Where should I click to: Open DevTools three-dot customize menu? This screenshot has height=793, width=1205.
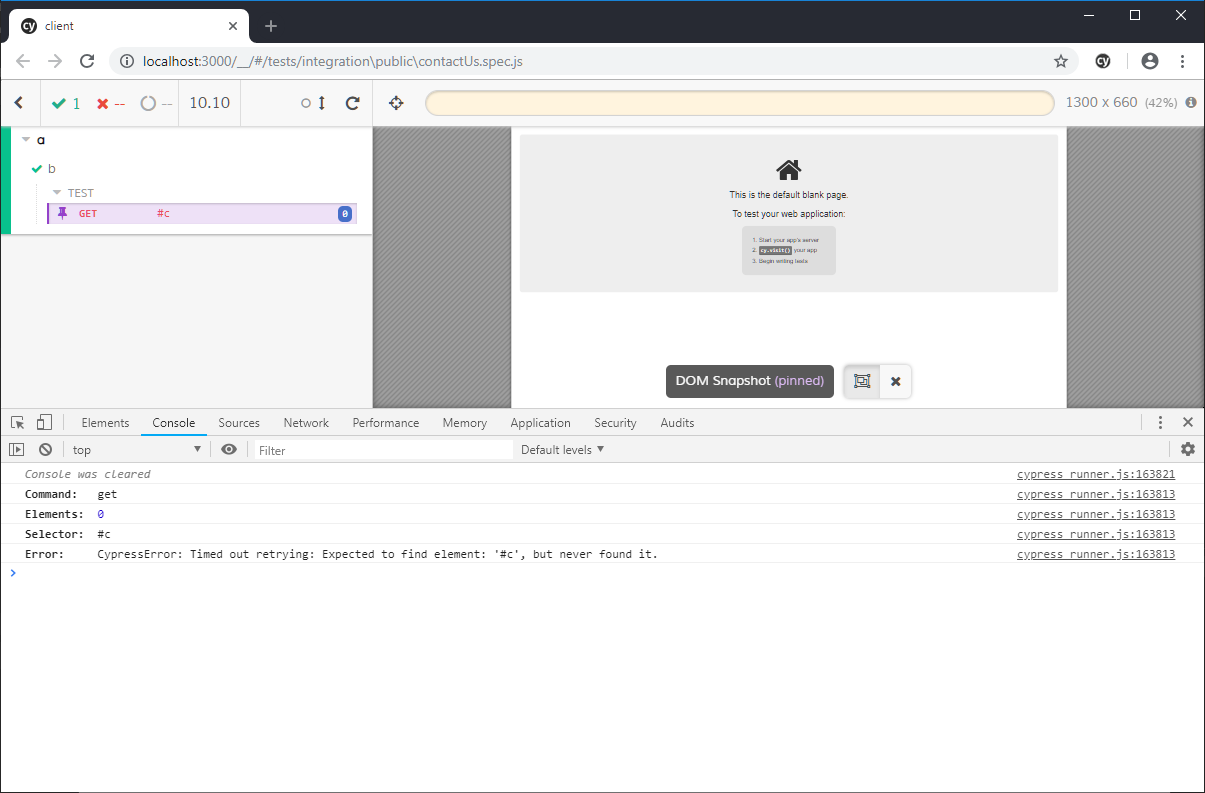[x=1160, y=423]
